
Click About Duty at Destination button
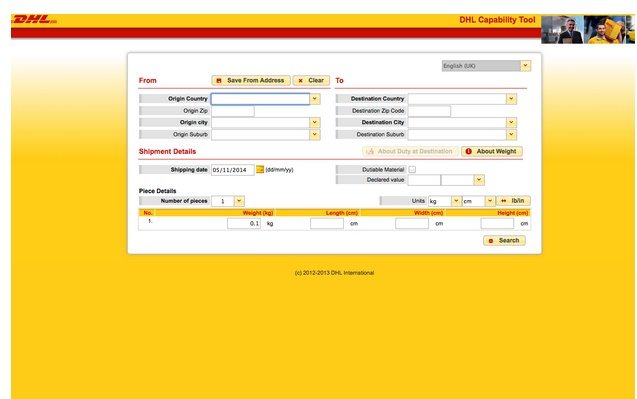pyautogui.click(x=410, y=151)
